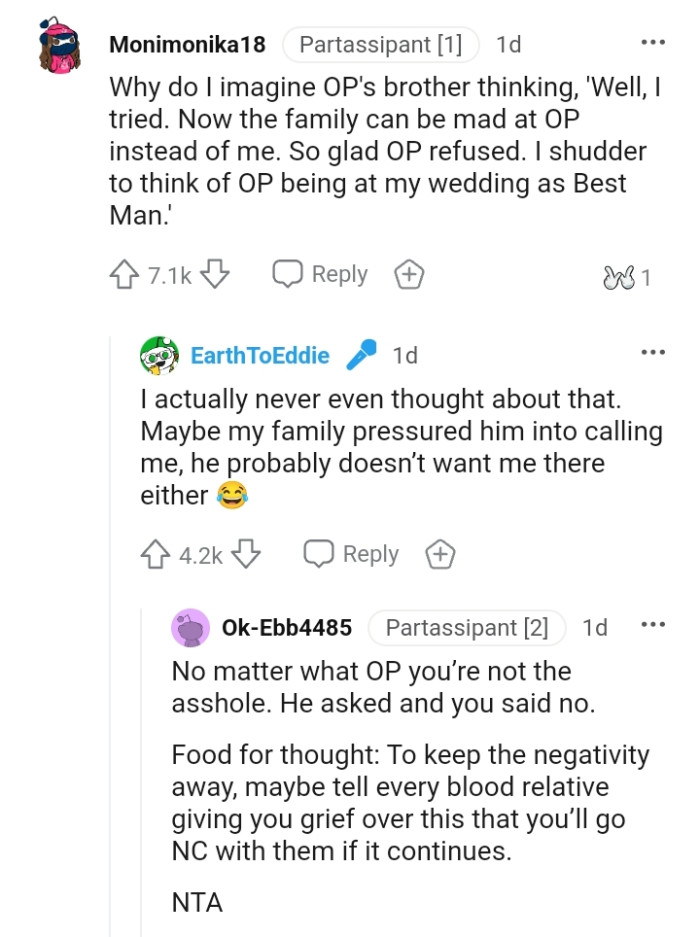Click the award count showing 1

648,274
